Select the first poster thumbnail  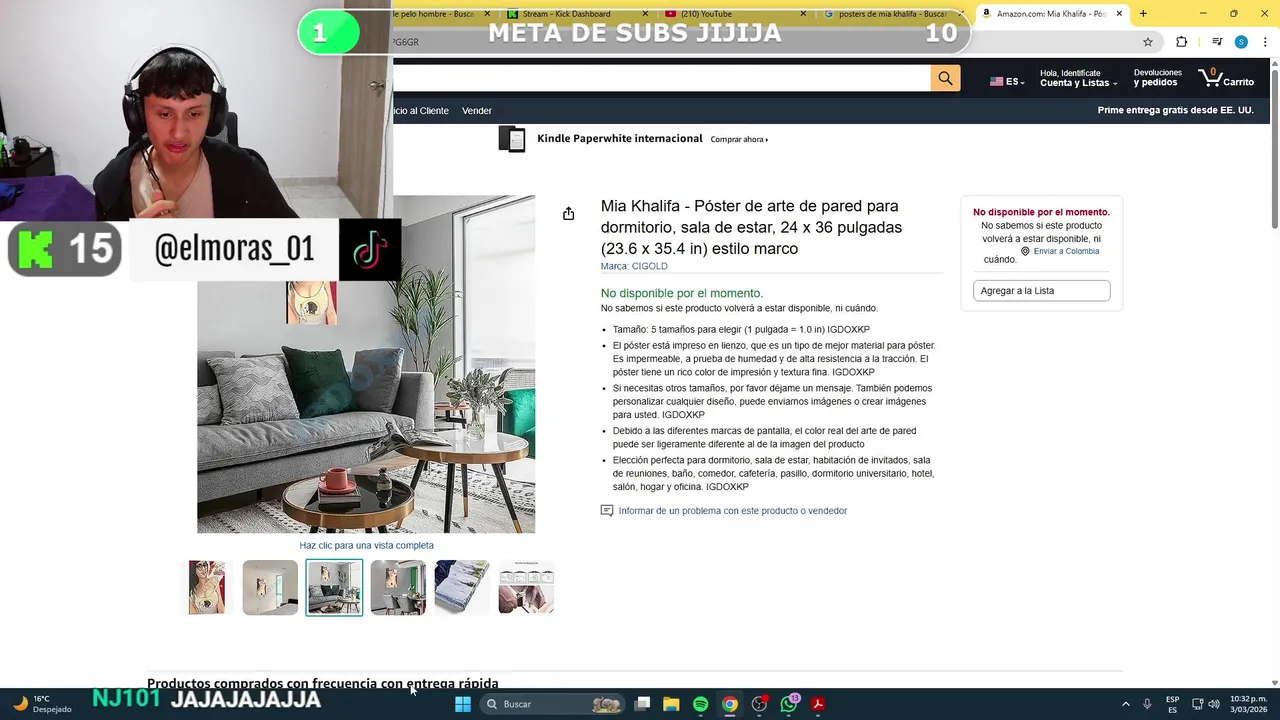206,588
